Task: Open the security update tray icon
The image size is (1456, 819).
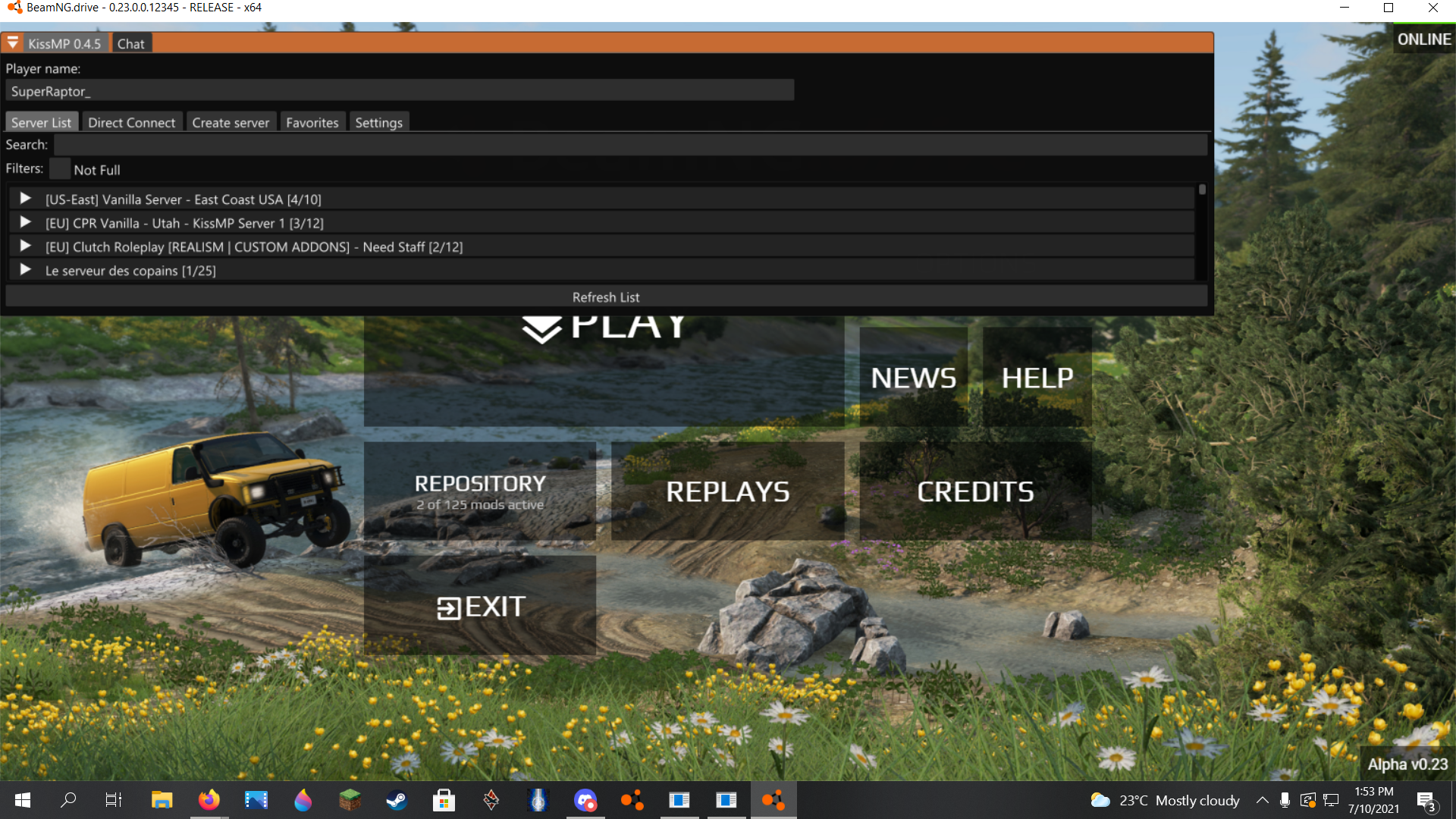Action: point(1307,800)
